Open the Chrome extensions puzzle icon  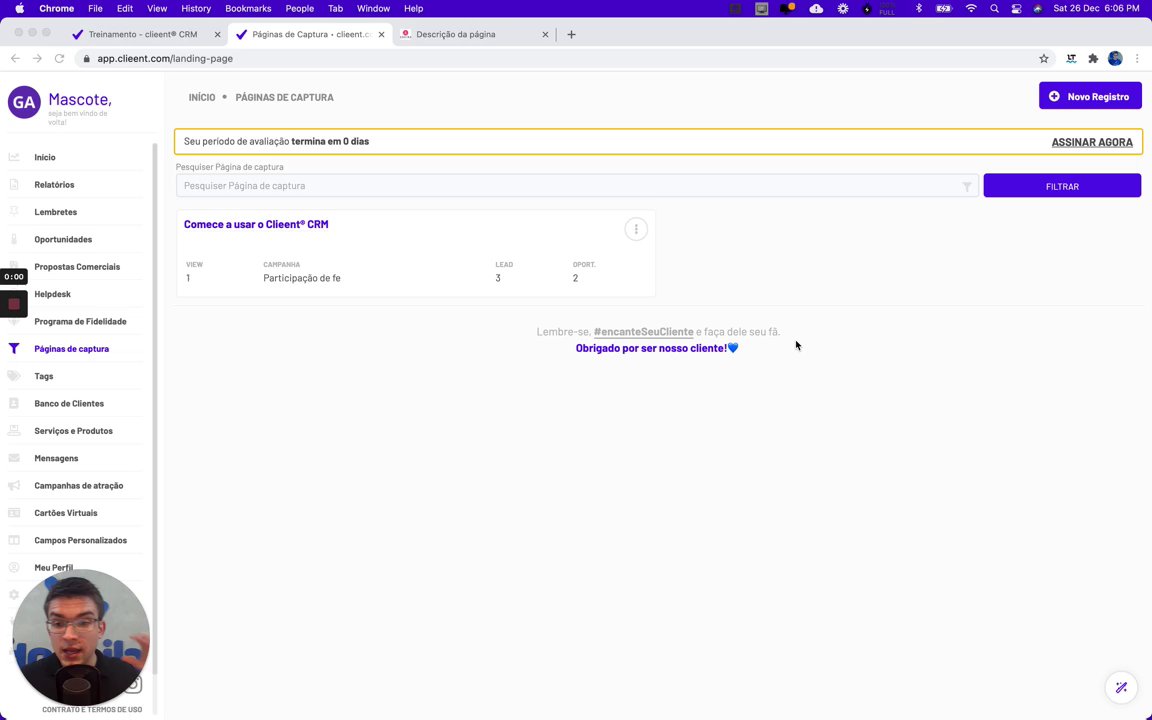click(x=1093, y=59)
